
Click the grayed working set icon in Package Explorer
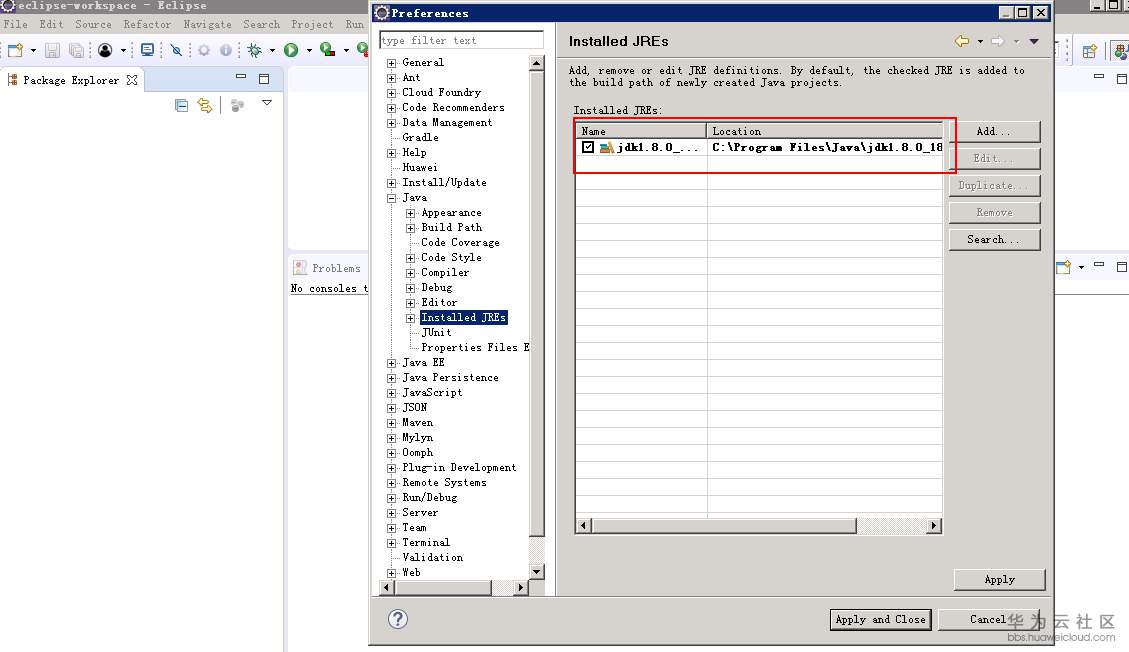[237, 106]
